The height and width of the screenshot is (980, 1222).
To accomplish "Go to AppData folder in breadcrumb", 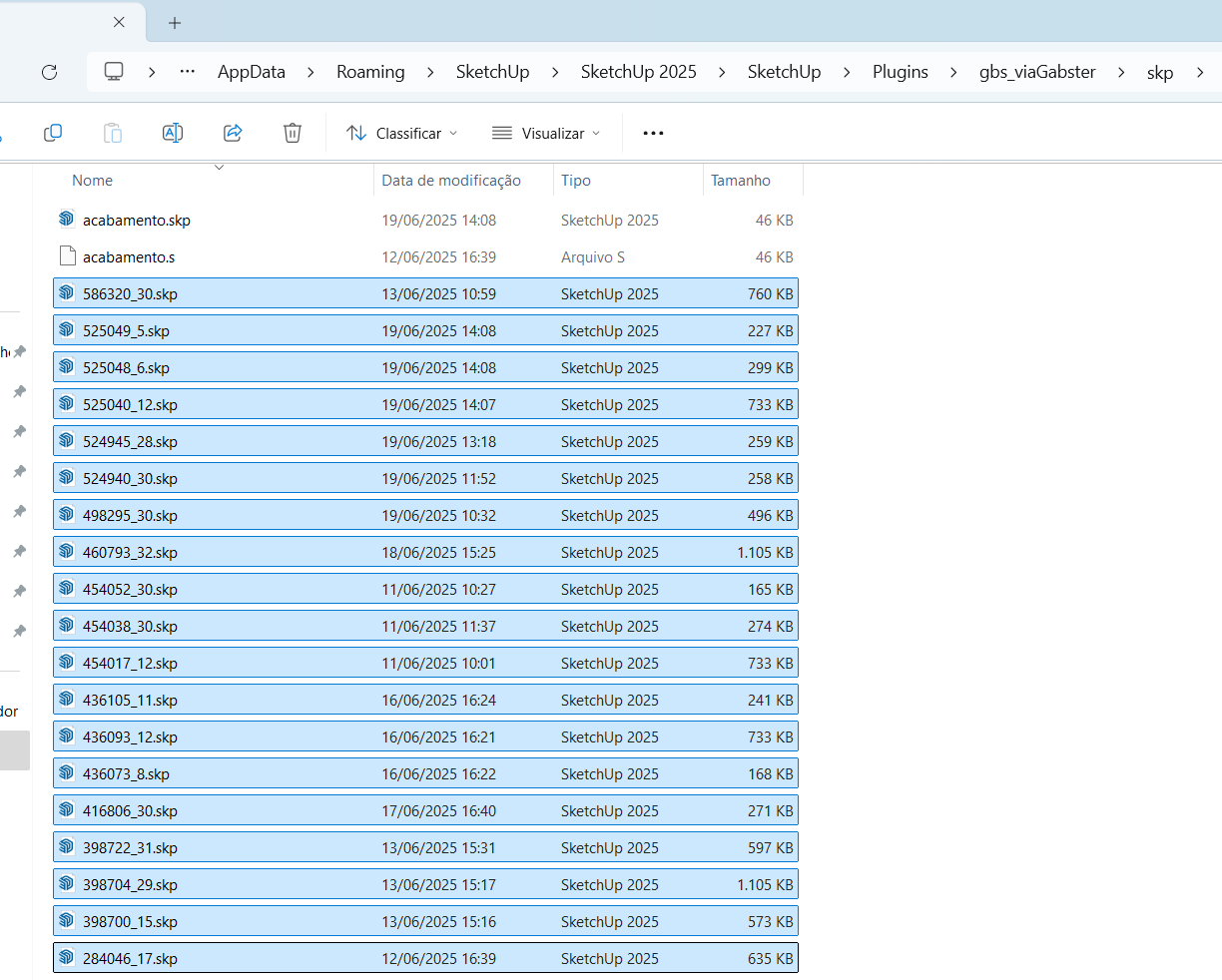I will coord(252,72).
